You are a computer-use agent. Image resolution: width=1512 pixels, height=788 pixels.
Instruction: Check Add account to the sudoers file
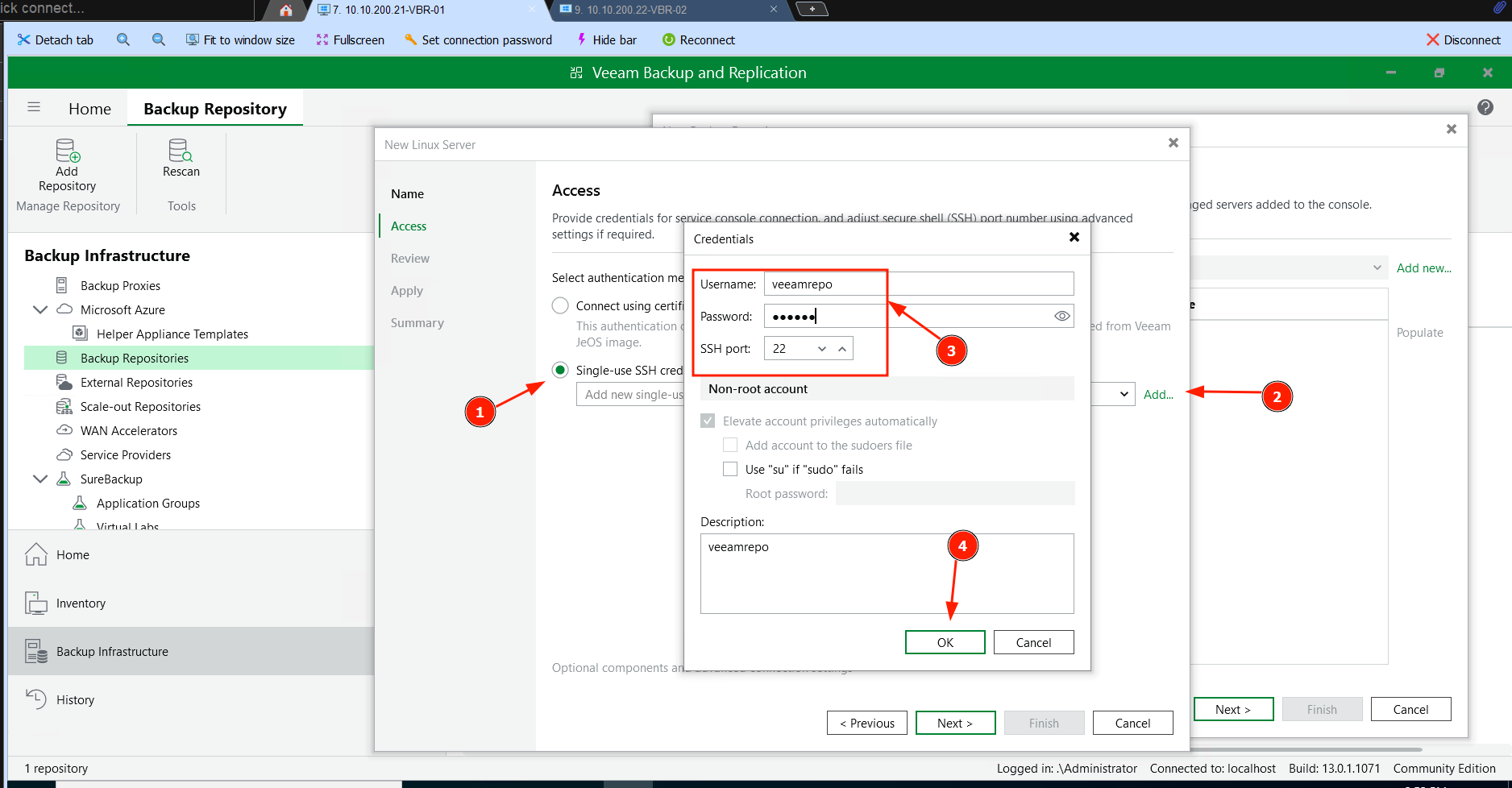pyautogui.click(x=730, y=445)
